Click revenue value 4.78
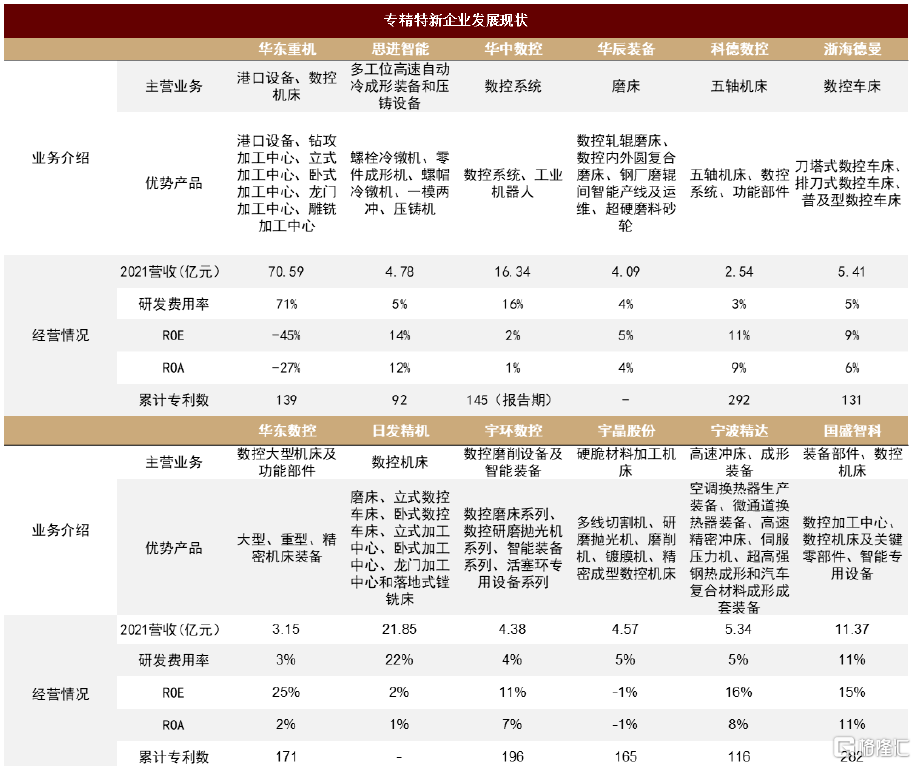Screen dimensions: 916x766 (400, 272)
